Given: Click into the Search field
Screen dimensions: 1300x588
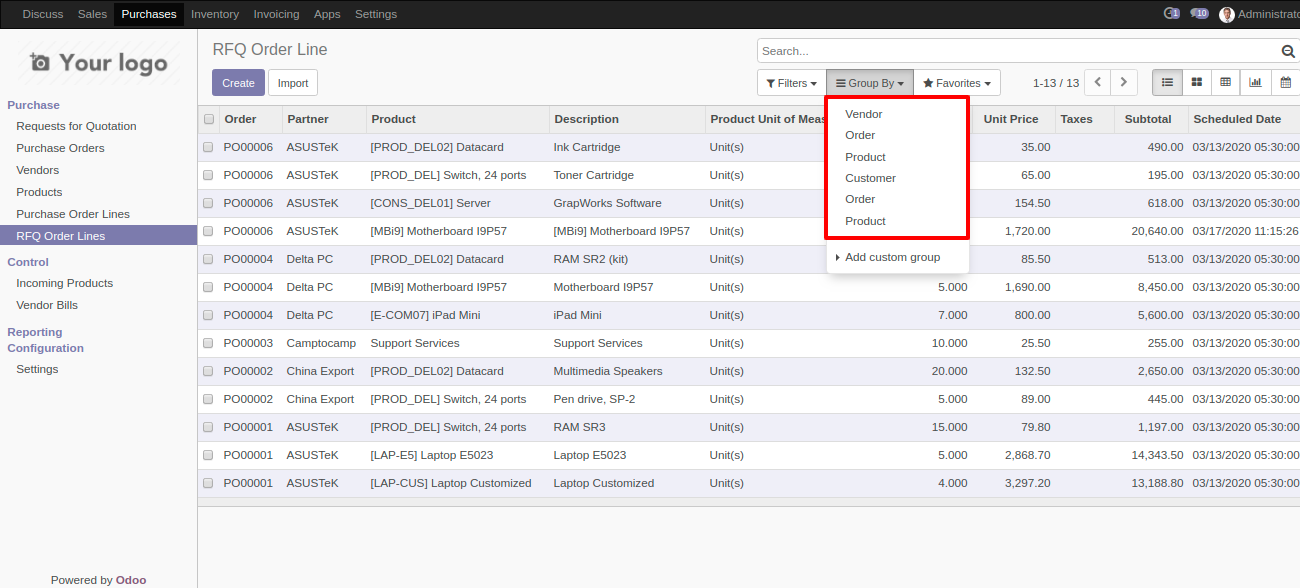Looking at the screenshot, I should tap(1018, 51).
